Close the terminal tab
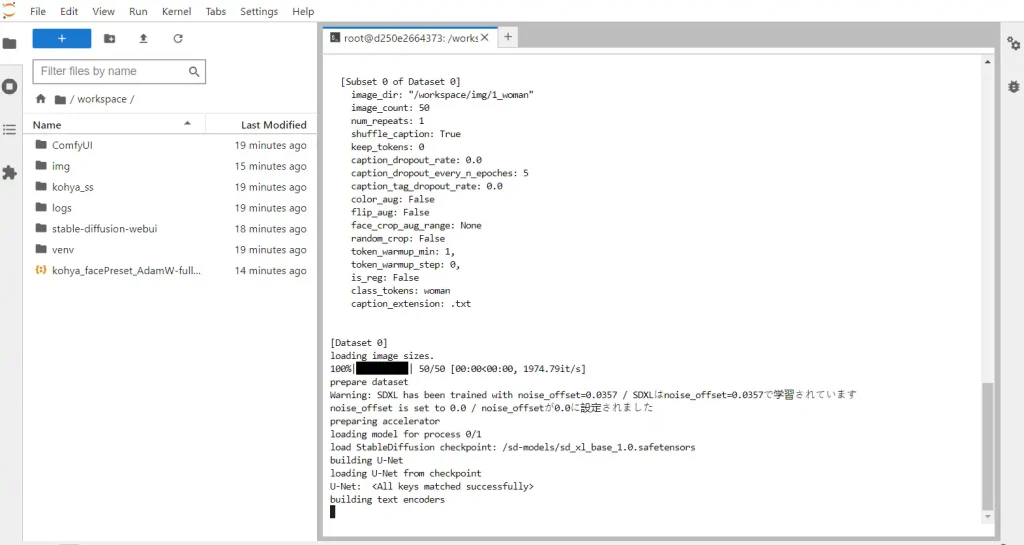 click(x=485, y=37)
